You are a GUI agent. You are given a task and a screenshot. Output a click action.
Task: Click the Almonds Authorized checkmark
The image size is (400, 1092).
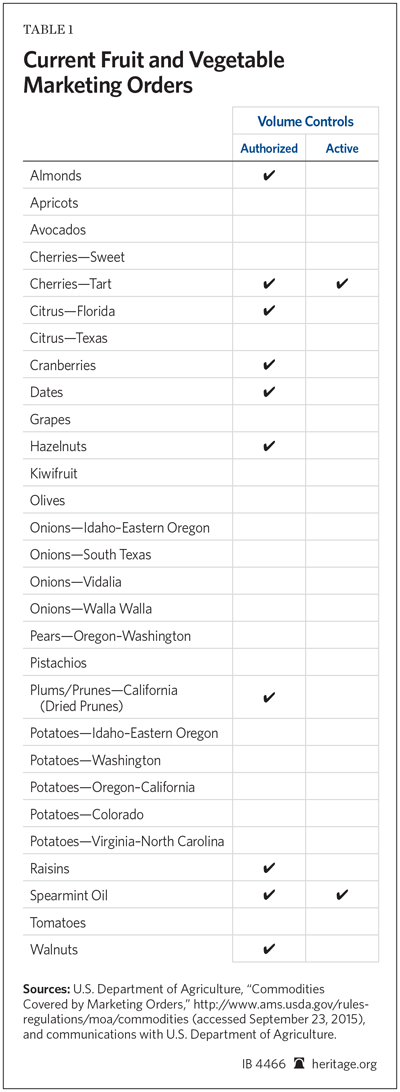[269, 176]
